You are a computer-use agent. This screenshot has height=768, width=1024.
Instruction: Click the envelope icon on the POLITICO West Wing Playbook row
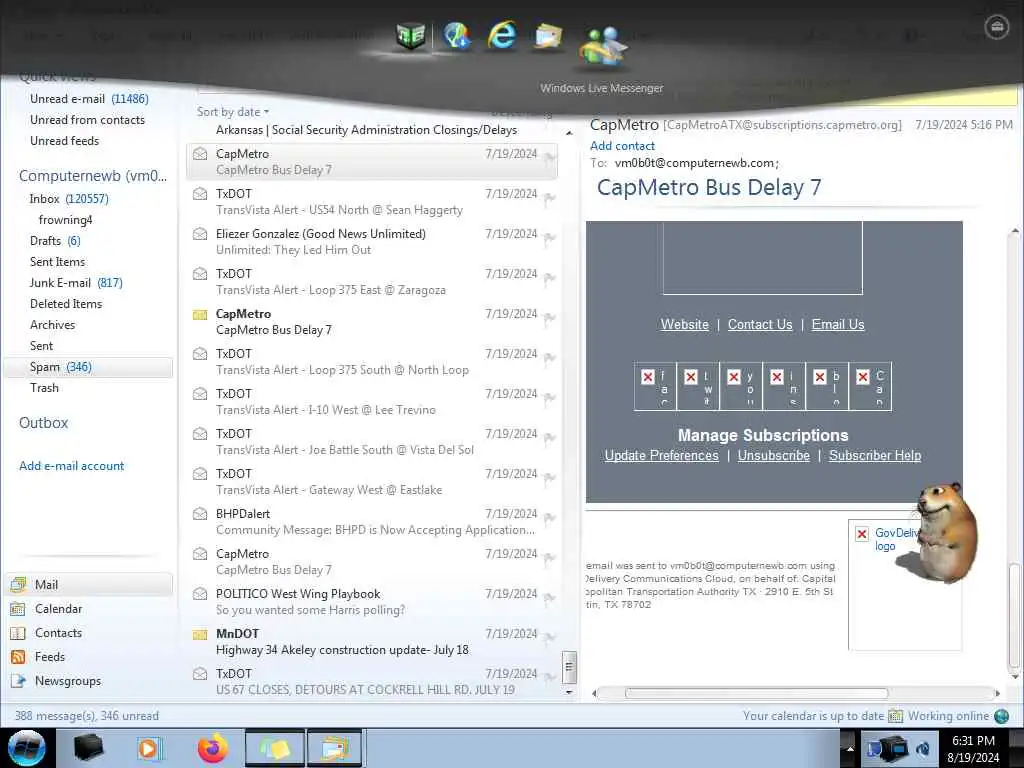[x=200, y=594]
